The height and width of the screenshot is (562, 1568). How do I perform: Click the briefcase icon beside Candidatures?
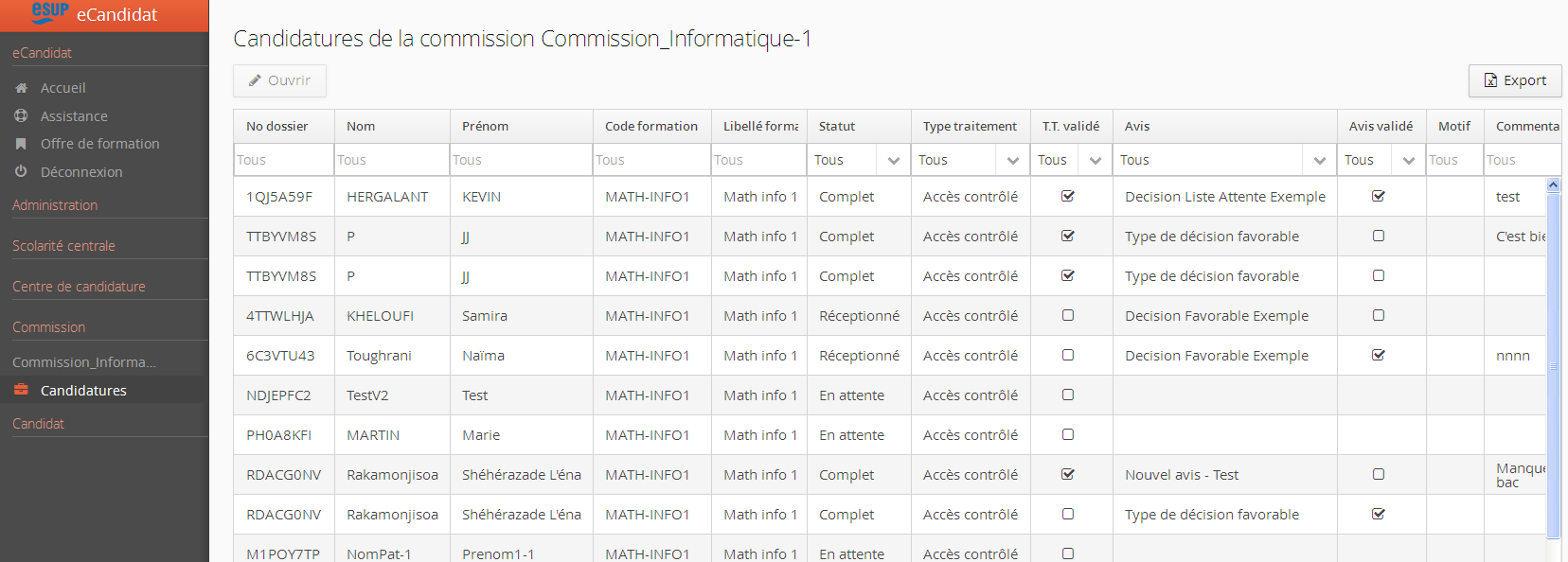[x=21, y=390]
